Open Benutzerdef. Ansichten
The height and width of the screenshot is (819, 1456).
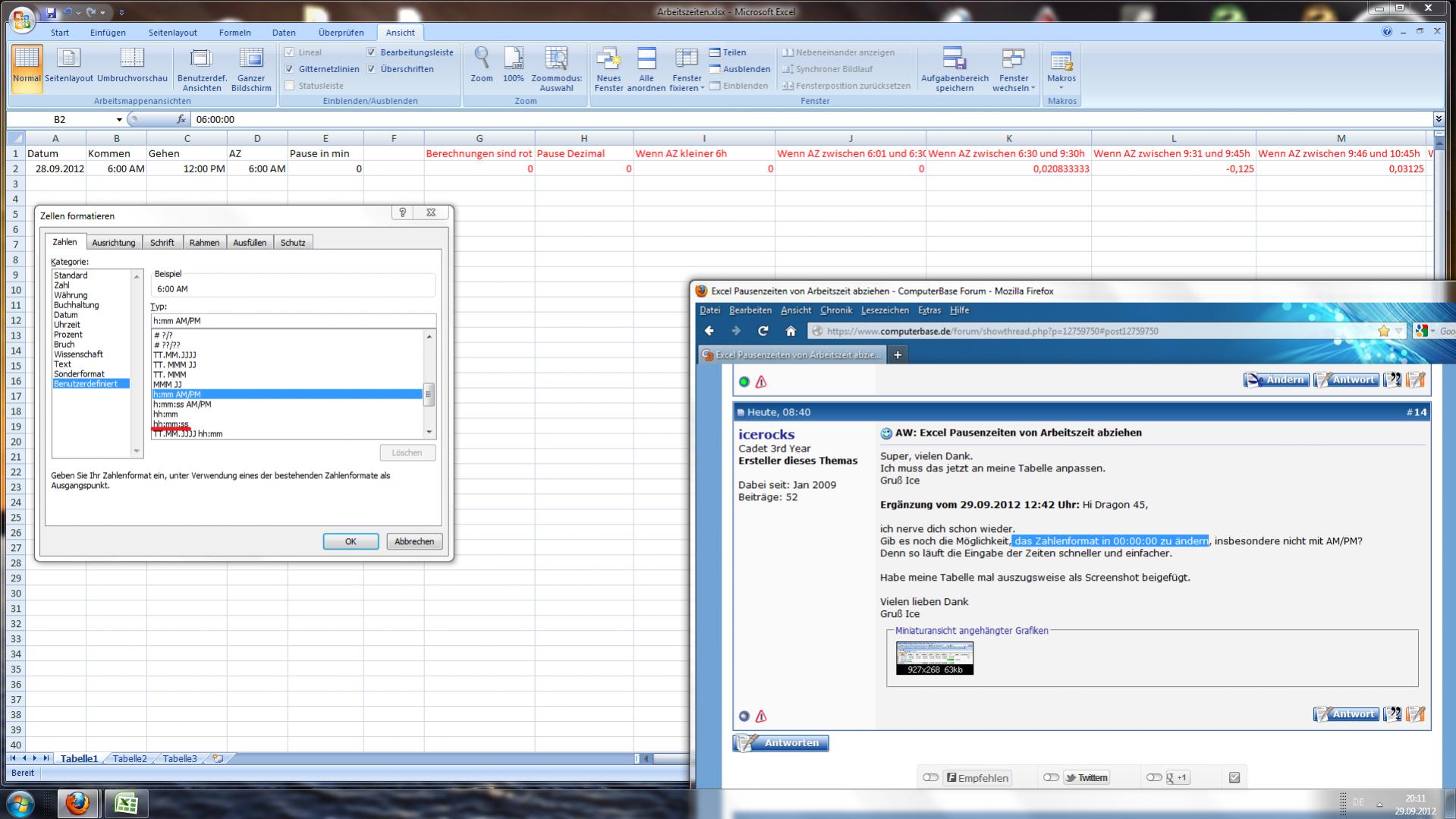tap(202, 68)
